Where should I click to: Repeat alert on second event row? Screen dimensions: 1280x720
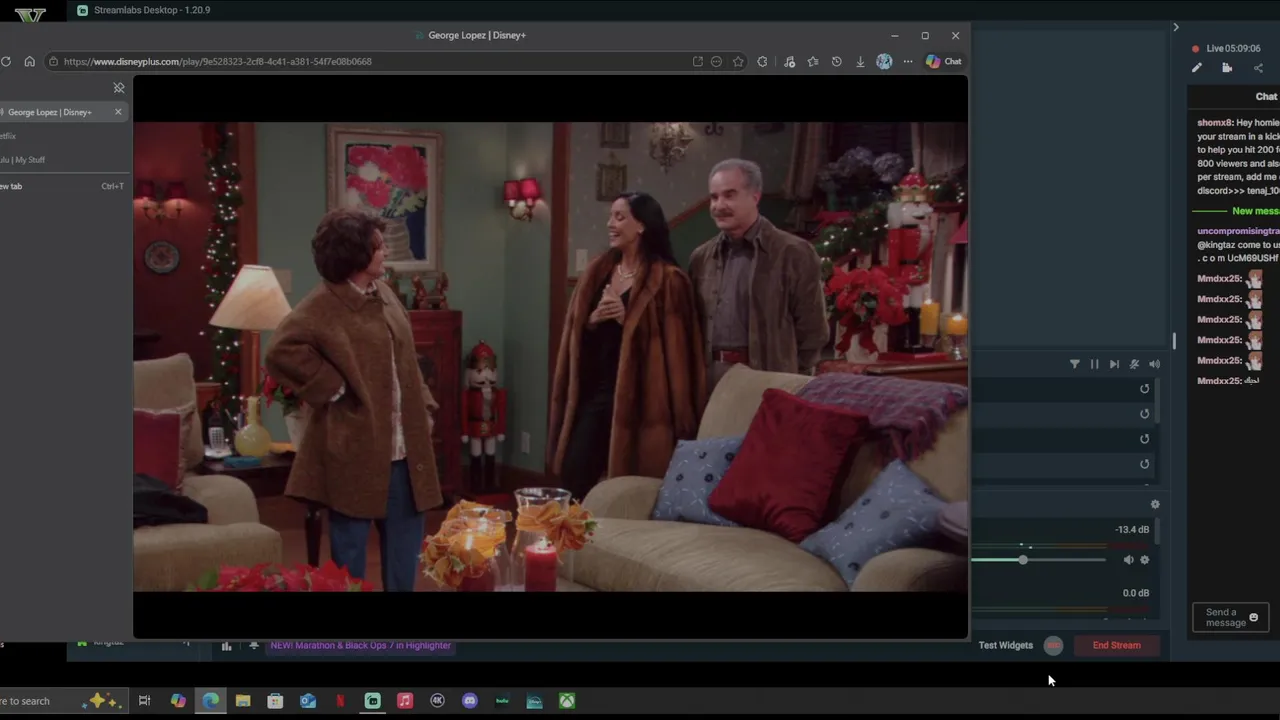click(x=1145, y=414)
